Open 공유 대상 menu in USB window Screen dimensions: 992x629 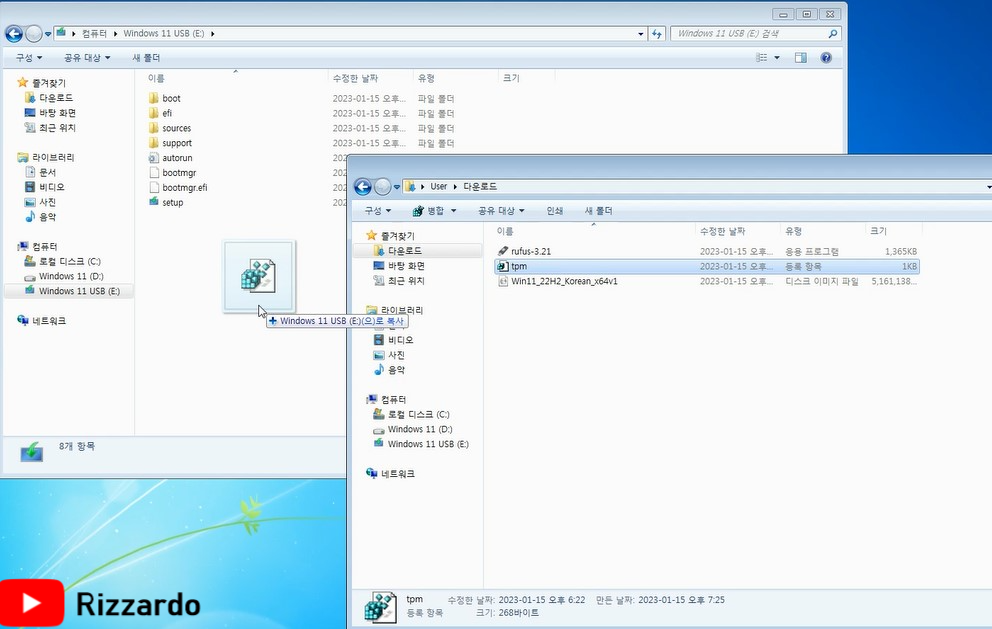87,58
